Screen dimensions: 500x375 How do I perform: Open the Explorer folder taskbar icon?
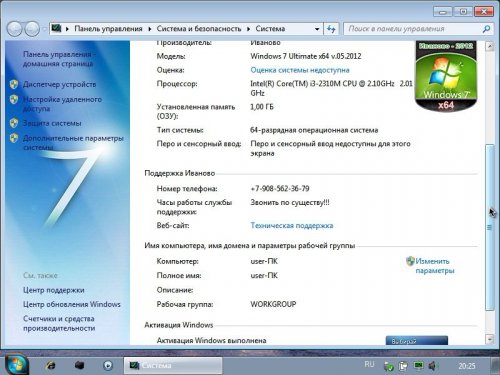pos(79,365)
